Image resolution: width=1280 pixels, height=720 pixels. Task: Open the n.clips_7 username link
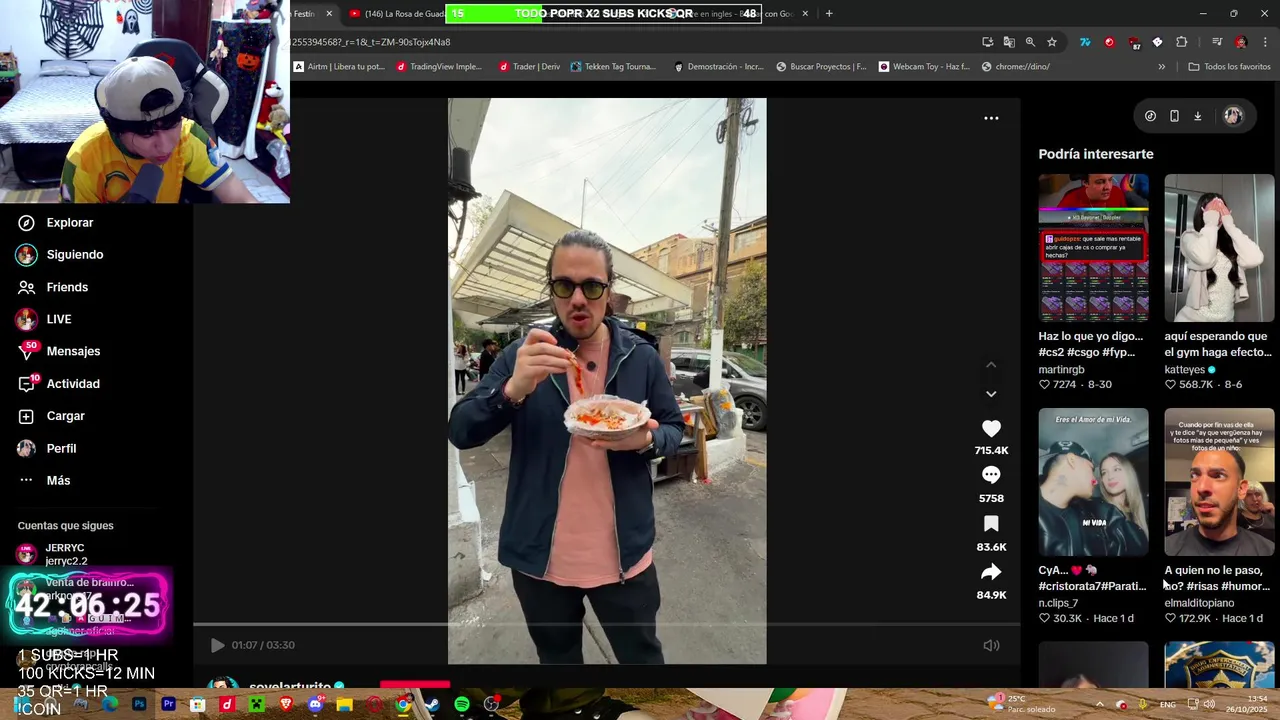[1058, 603]
